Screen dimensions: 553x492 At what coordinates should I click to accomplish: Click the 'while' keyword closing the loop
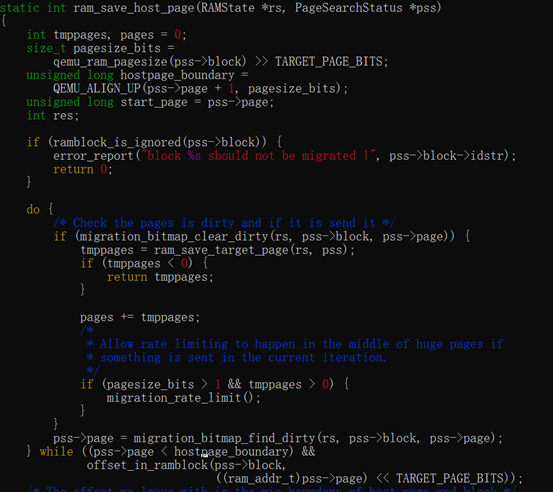56,452
